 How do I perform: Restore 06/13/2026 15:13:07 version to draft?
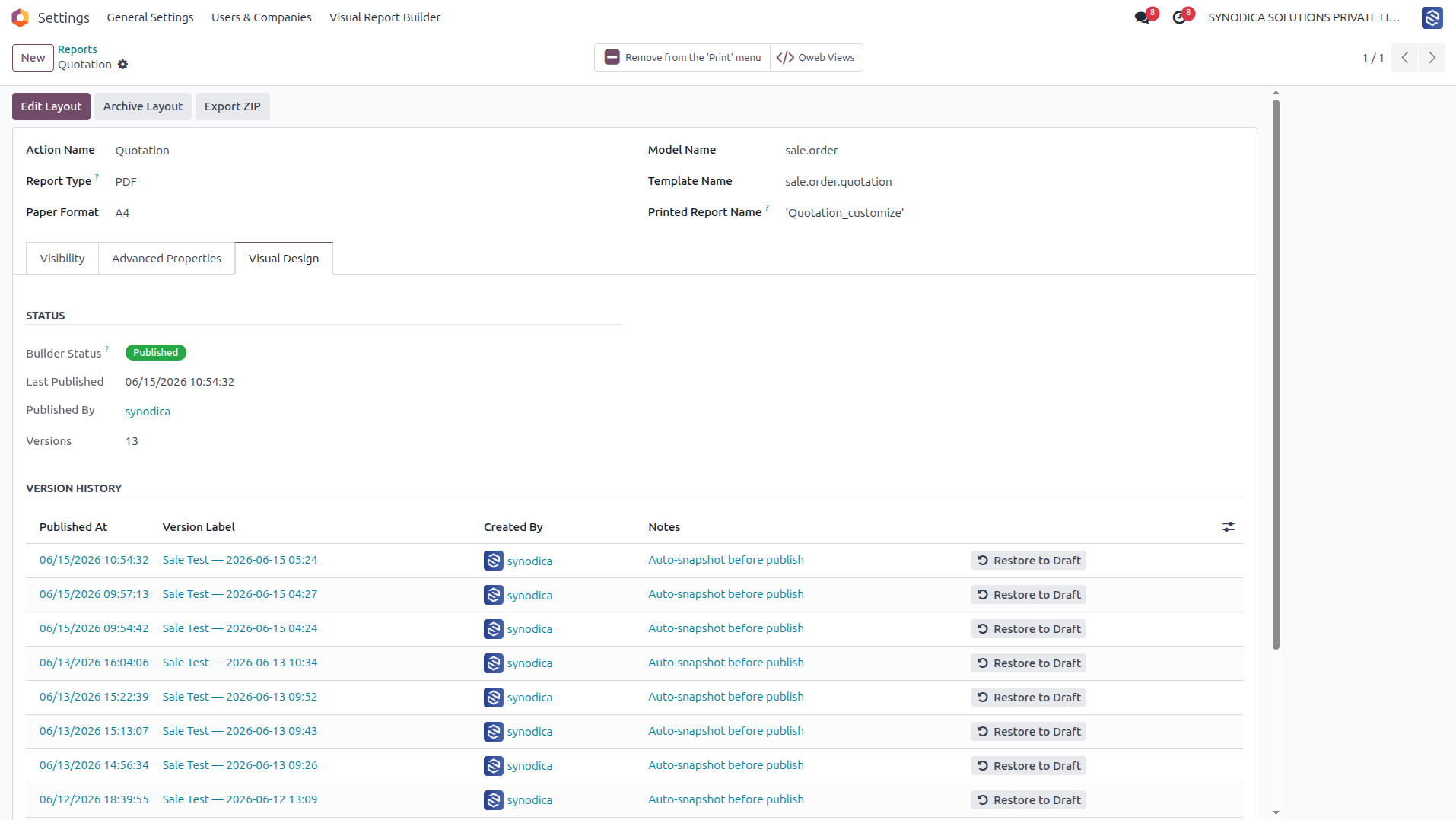pyautogui.click(x=1028, y=732)
